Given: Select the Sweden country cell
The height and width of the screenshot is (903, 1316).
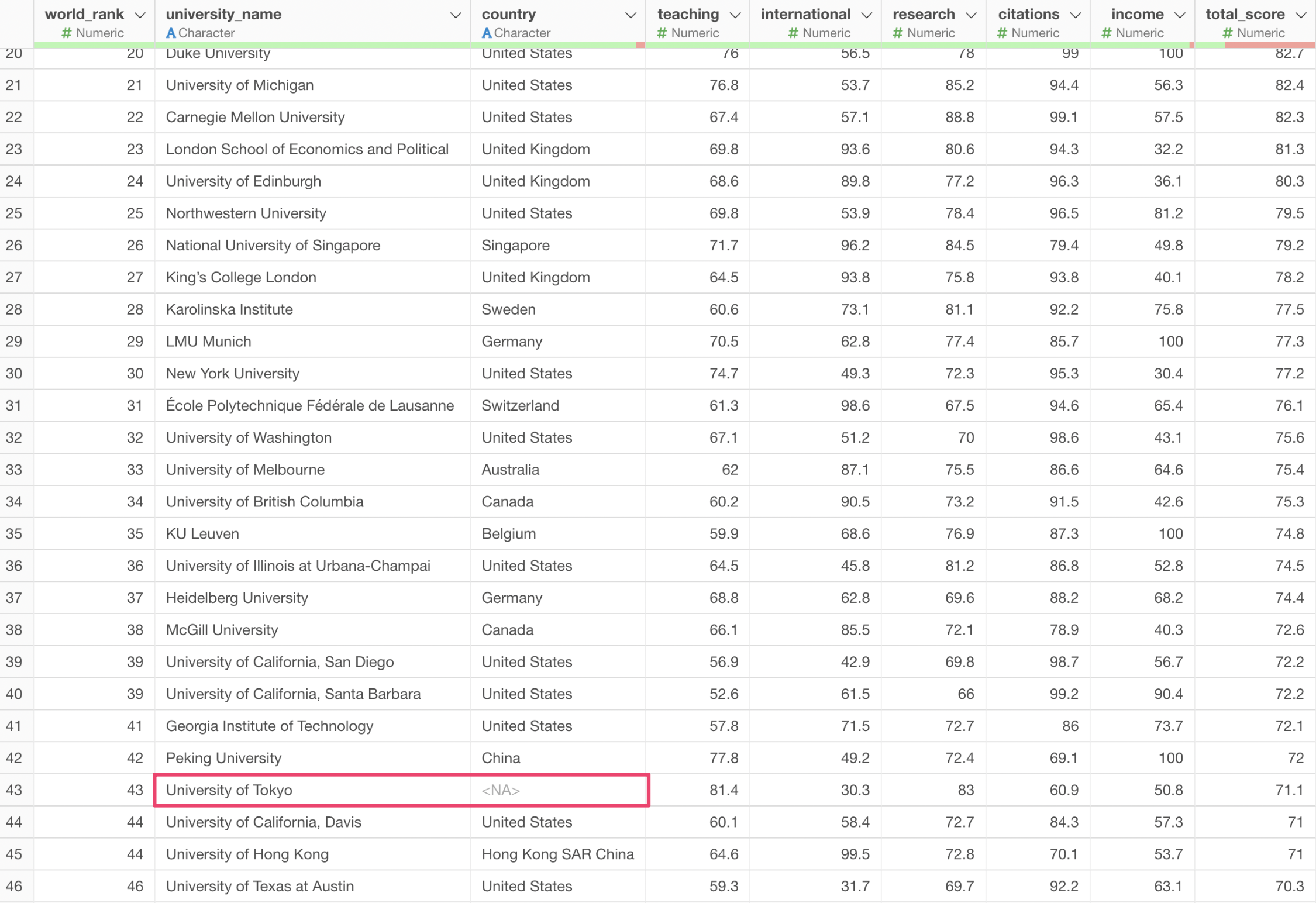Looking at the screenshot, I should [x=558, y=309].
